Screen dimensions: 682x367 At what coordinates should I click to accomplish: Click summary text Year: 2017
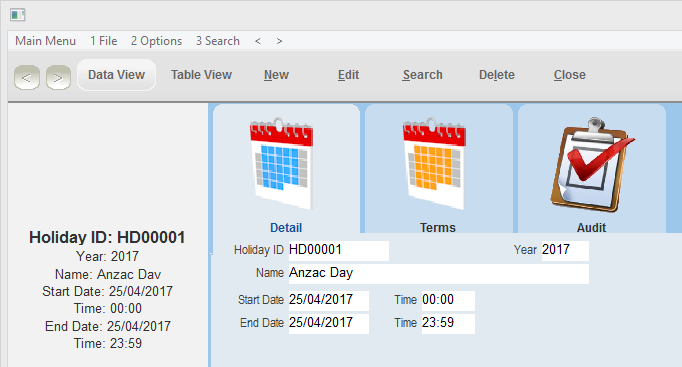[x=107, y=257]
